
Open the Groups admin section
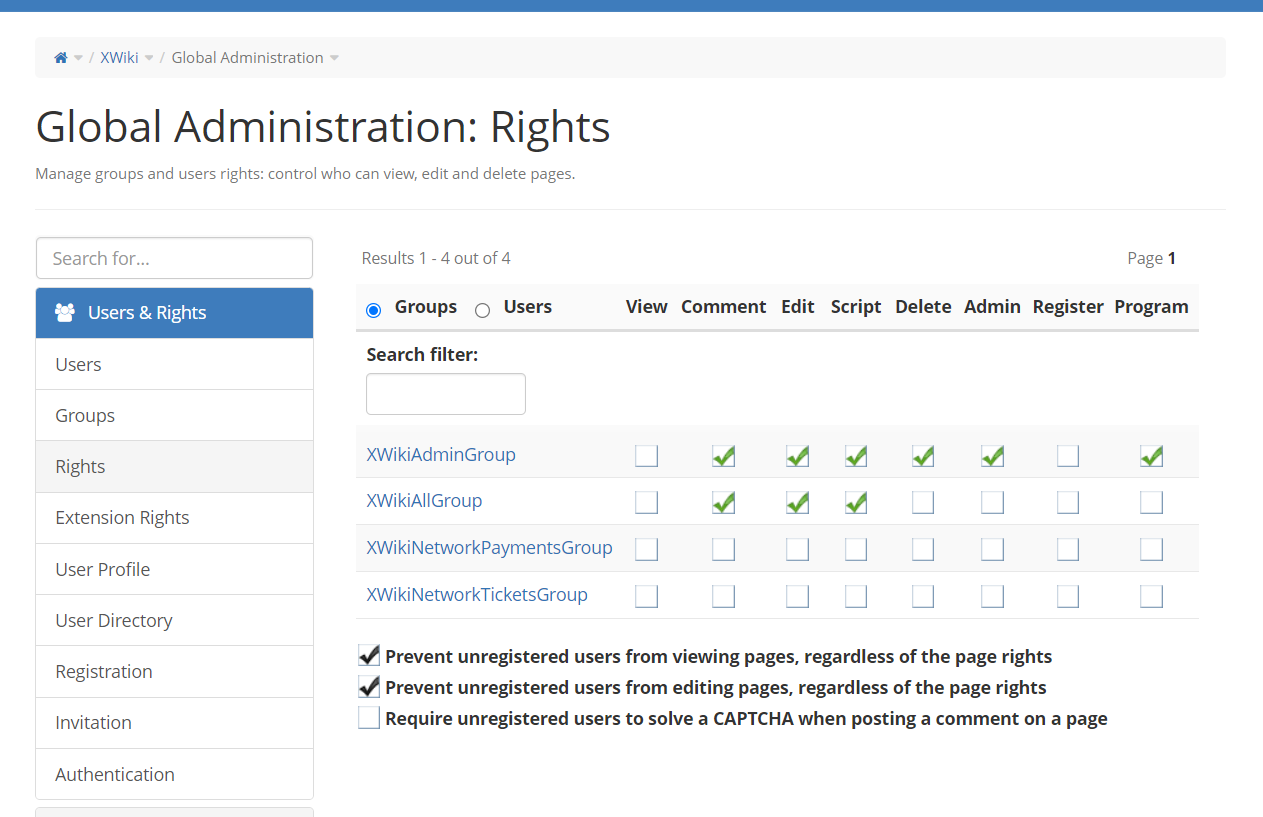coord(174,415)
